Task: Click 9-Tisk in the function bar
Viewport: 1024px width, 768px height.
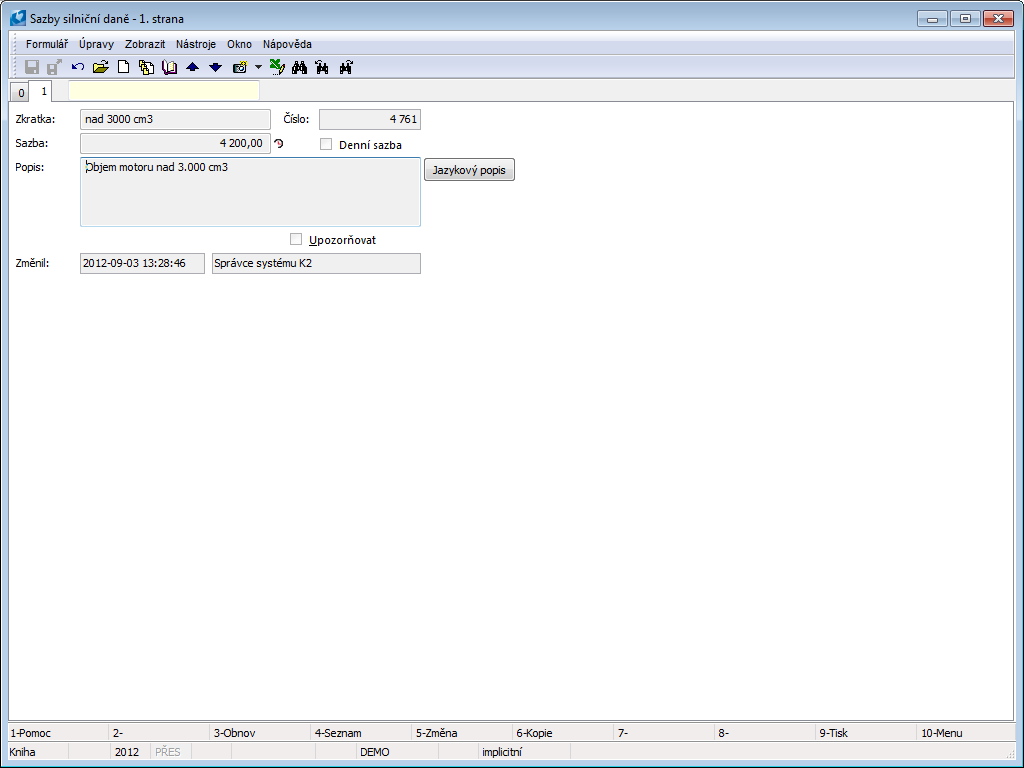Action: (x=866, y=733)
